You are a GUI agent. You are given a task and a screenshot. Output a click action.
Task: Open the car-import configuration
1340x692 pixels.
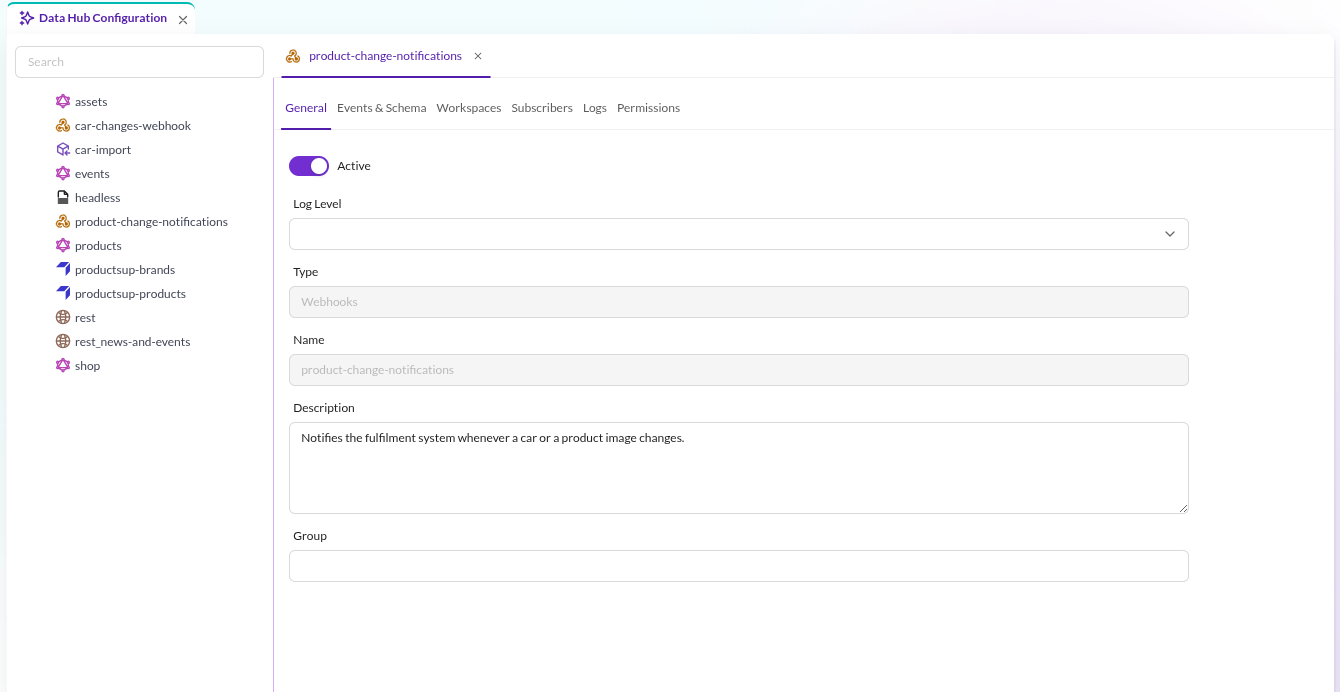tap(103, 150)
